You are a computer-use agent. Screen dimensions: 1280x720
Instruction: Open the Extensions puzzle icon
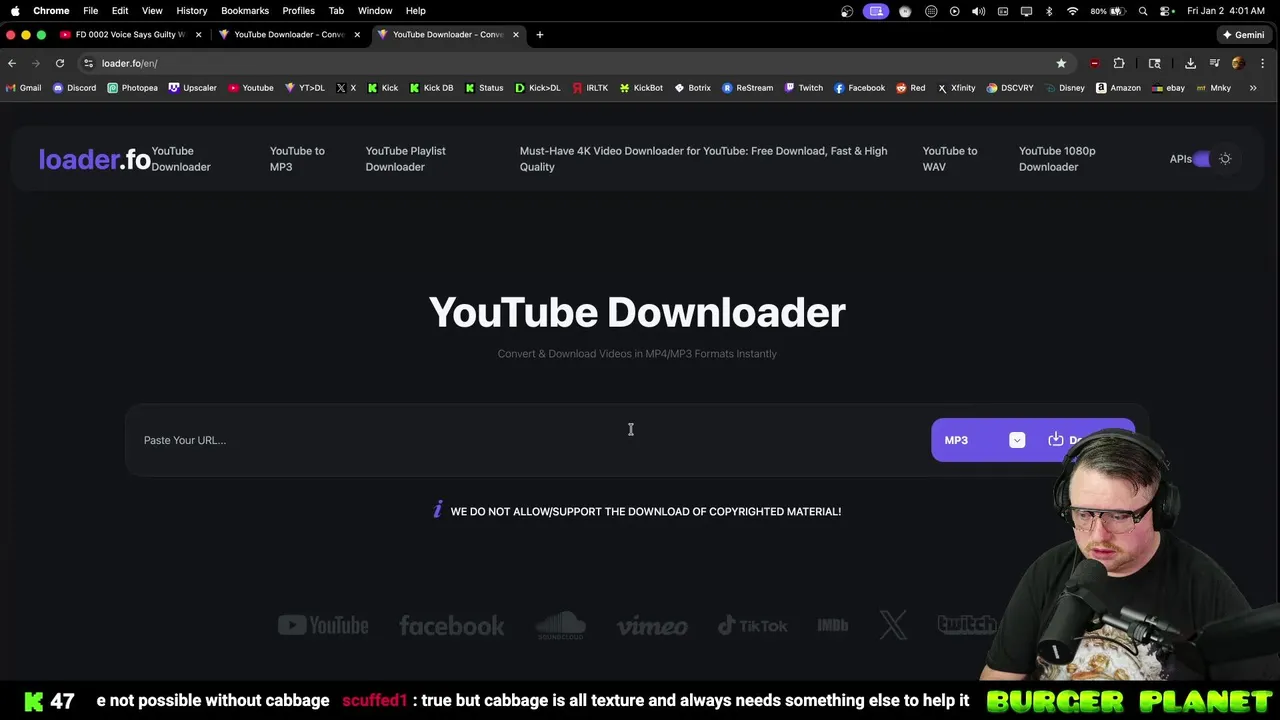click(1119, 63)
